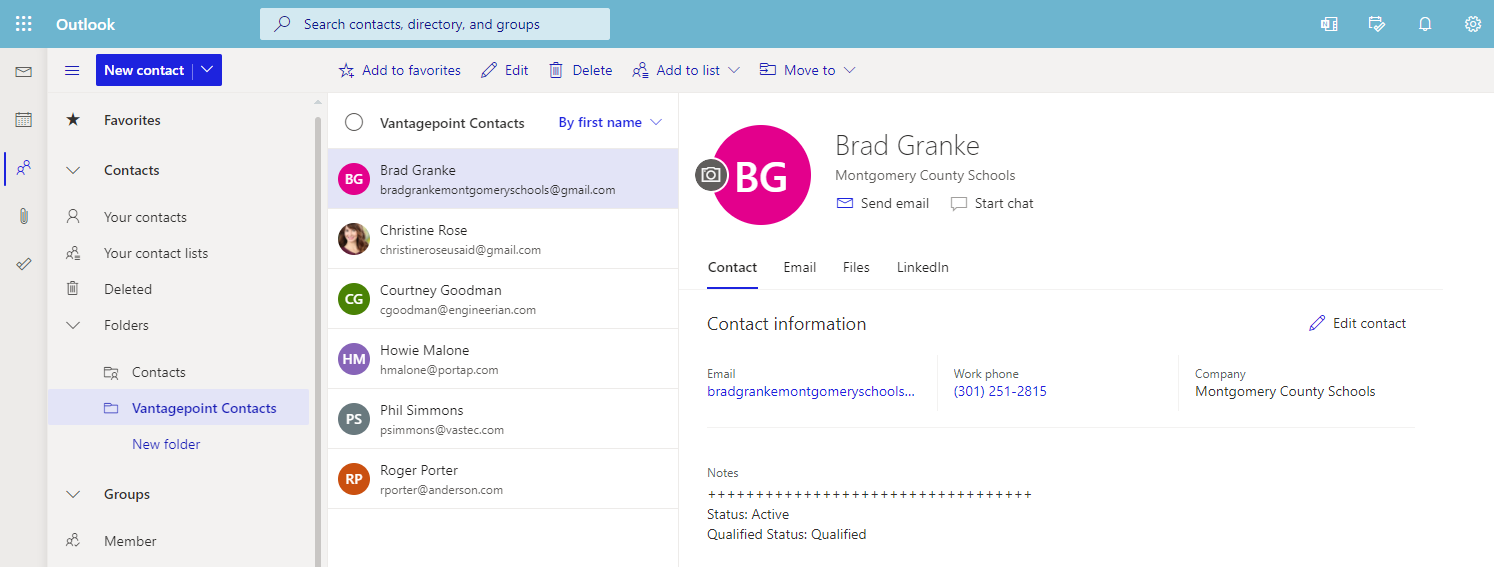The image size is (1494, 567).
Task: Switch to the Contact tab
Action: [732, 267]
